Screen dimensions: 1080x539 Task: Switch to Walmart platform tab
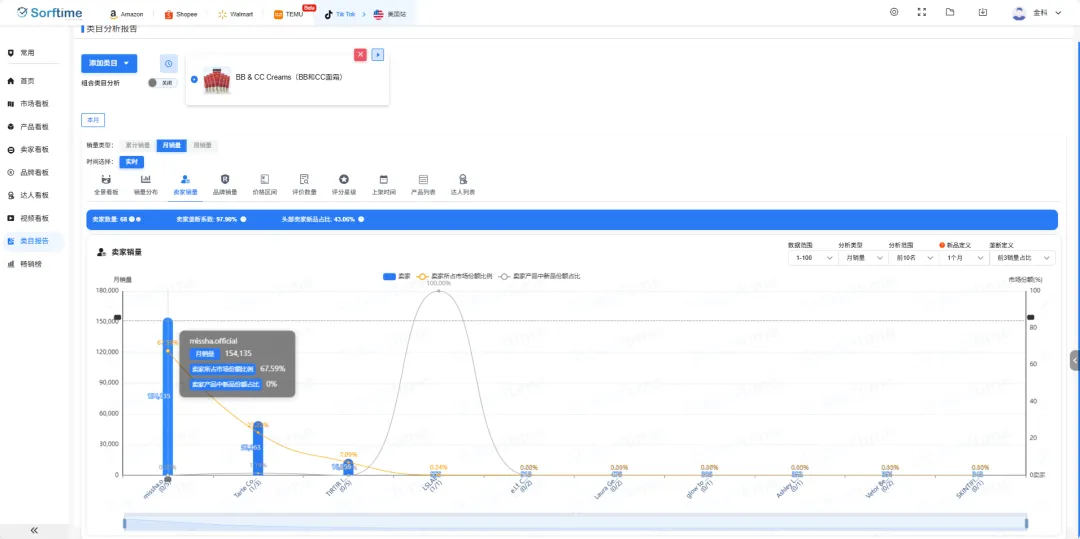click(x=237, y=15)
